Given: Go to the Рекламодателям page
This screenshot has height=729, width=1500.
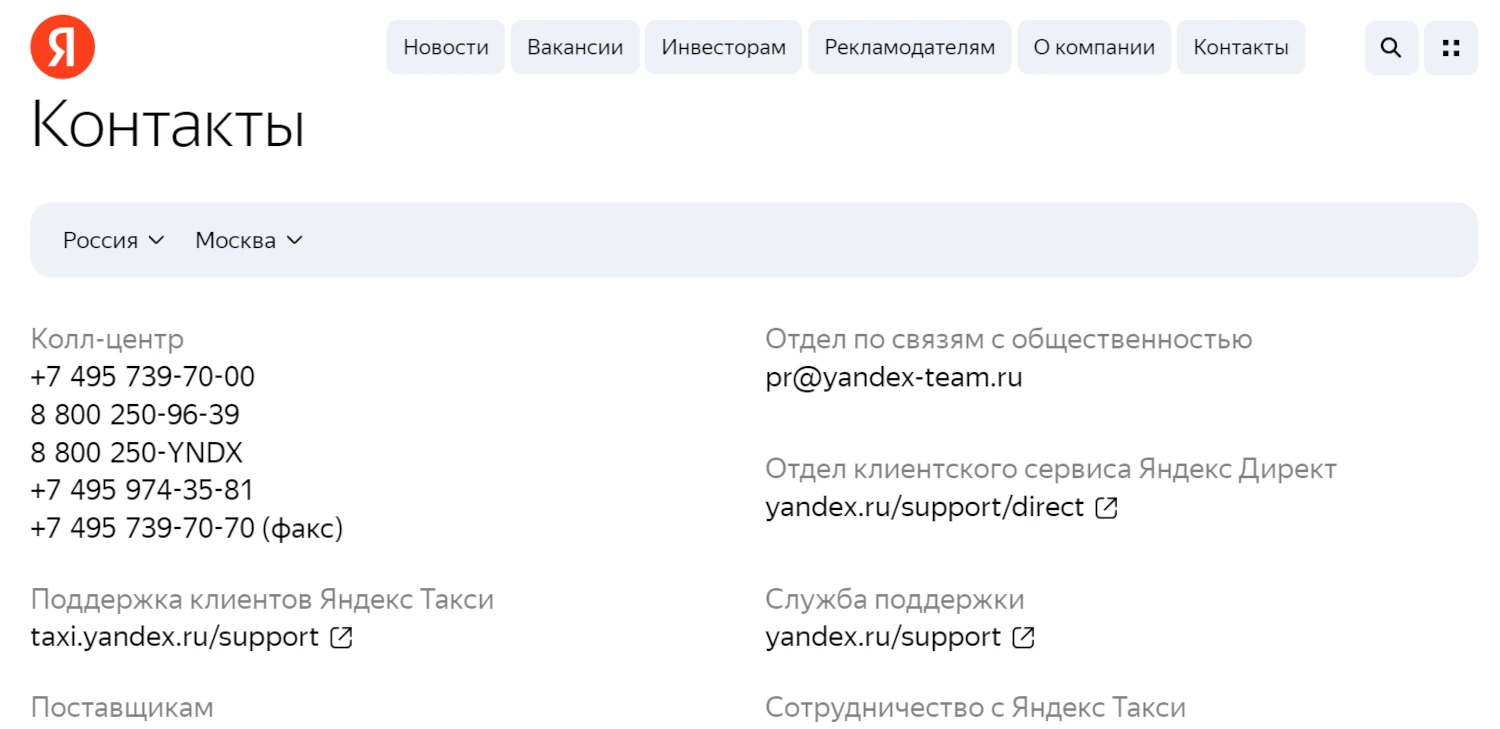Looking at the screenshot, I should pyautogui.click(x=909, y=46).
